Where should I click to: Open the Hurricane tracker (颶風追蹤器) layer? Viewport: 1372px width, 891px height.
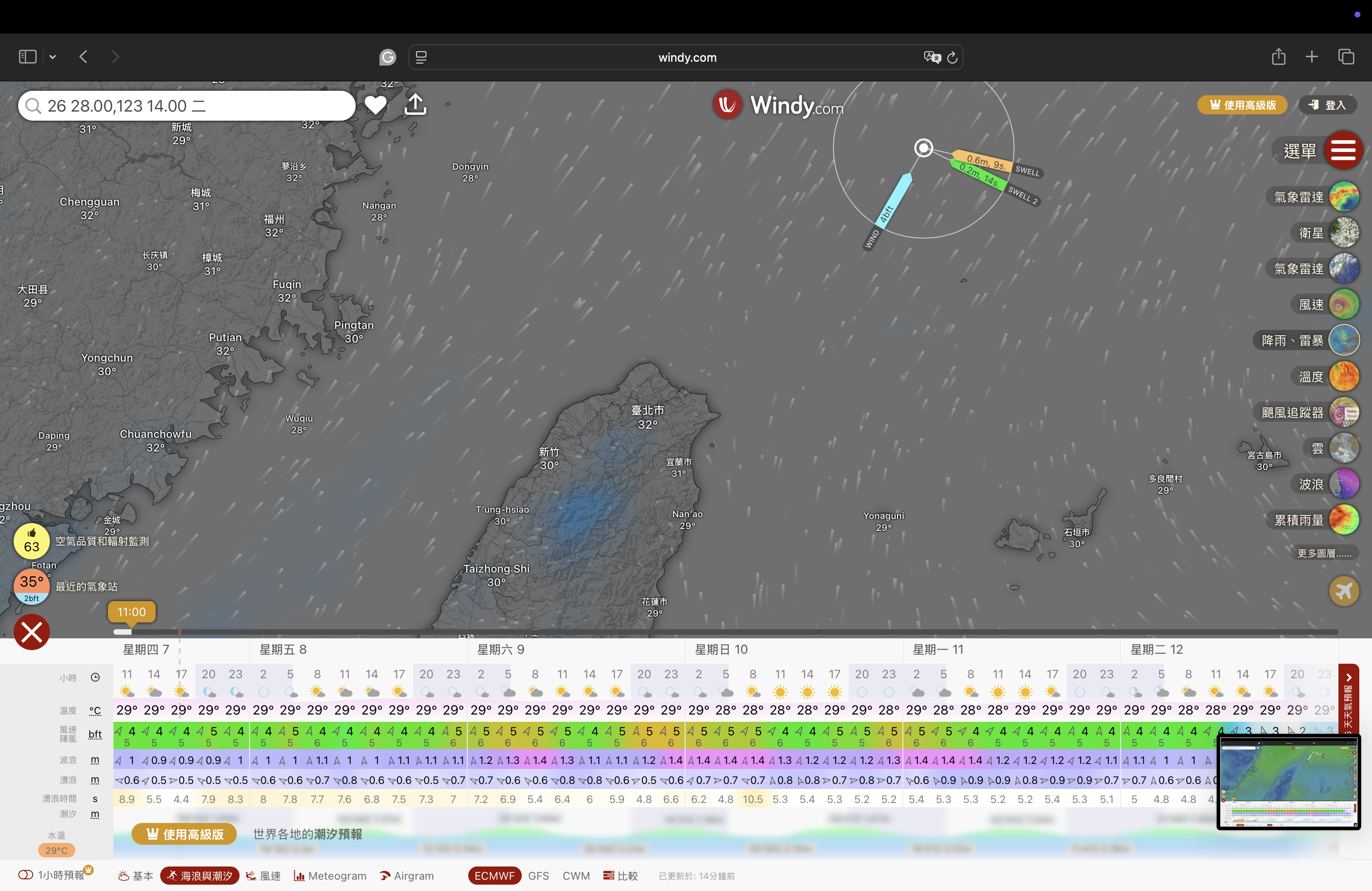point(1344,413)
